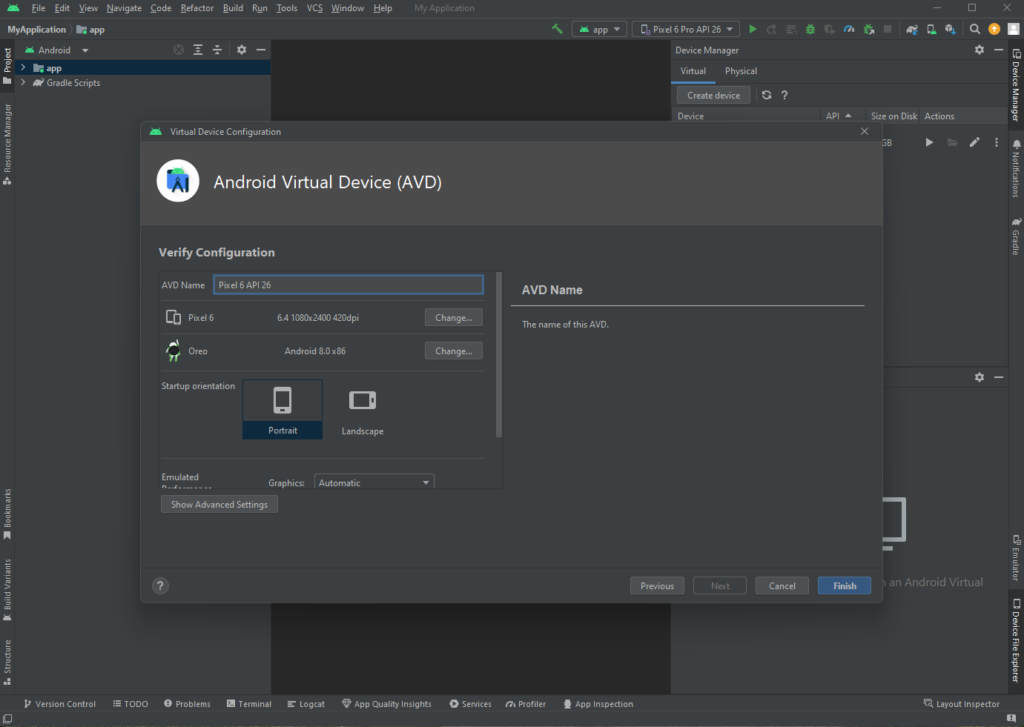The height and width of the screenshot is (727, 1024).
Task: Open the device row overflow menu
Action: point(996,142)
